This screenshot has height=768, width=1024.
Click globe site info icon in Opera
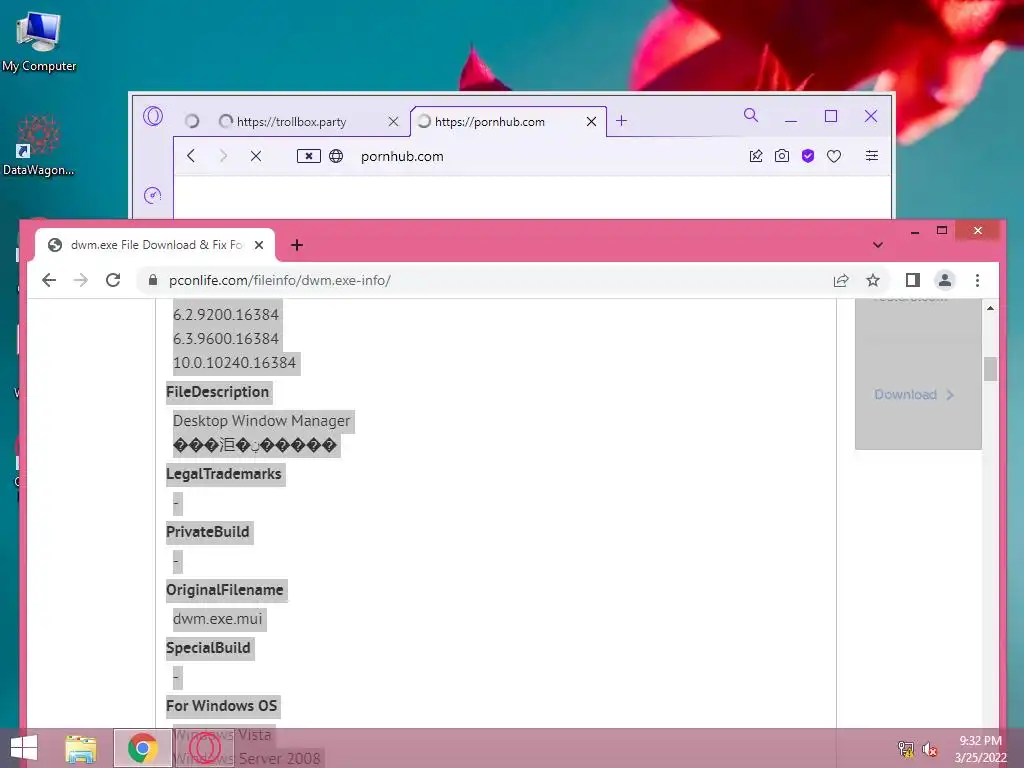336,156
